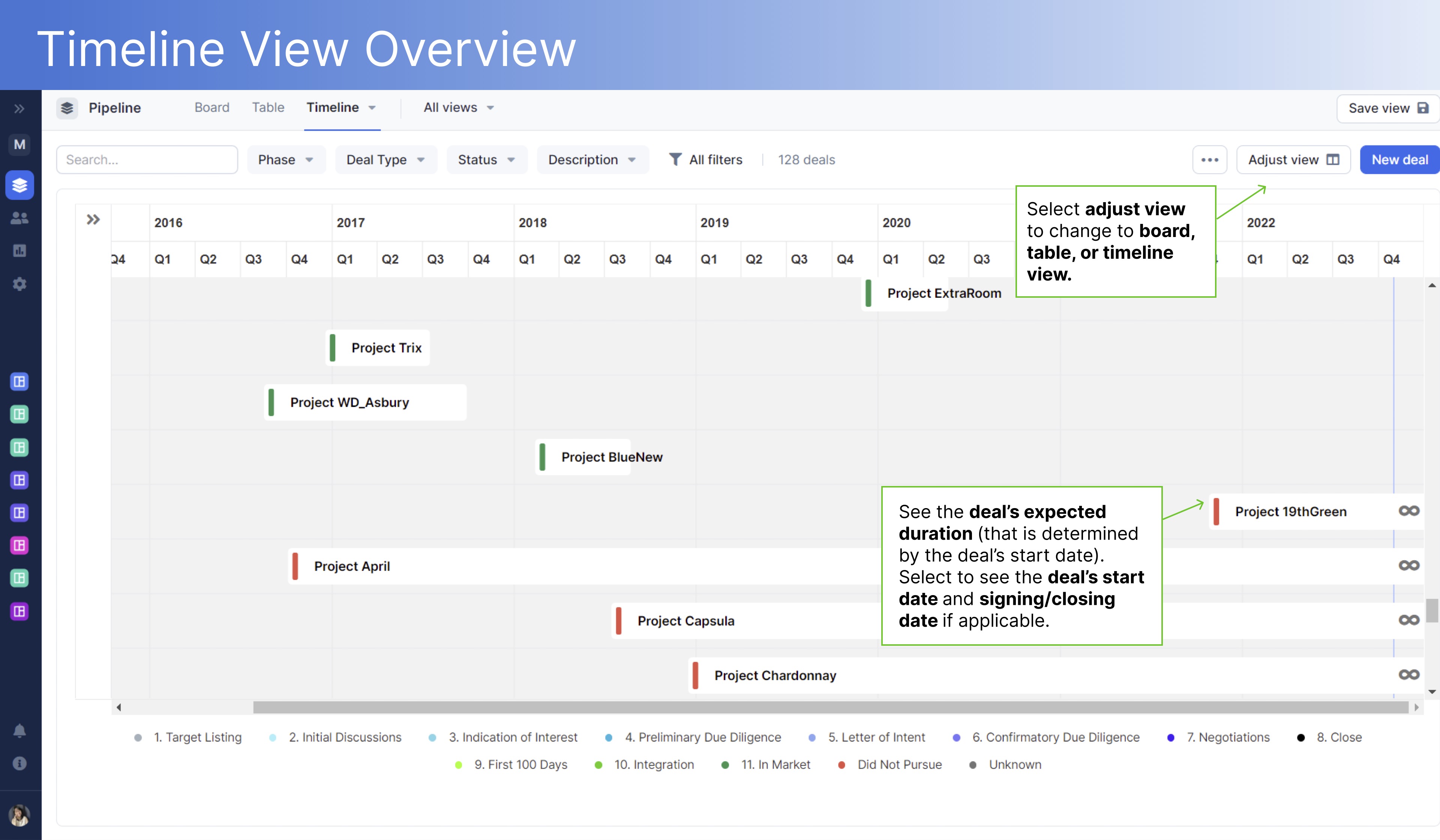This screenshot has height=840, width=1440.
Task: Open the Phase filter dropdown
Action: click(x=286, y=159)
